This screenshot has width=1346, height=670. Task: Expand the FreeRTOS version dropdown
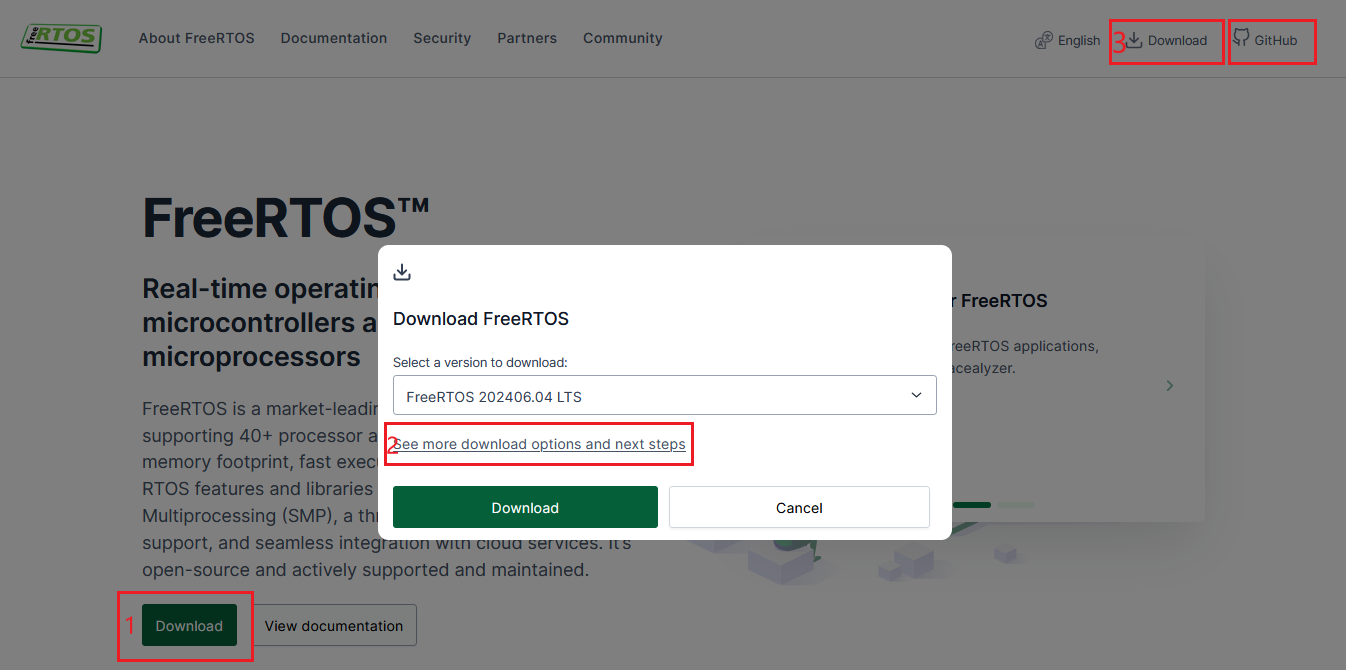click(x=665, y=395)
